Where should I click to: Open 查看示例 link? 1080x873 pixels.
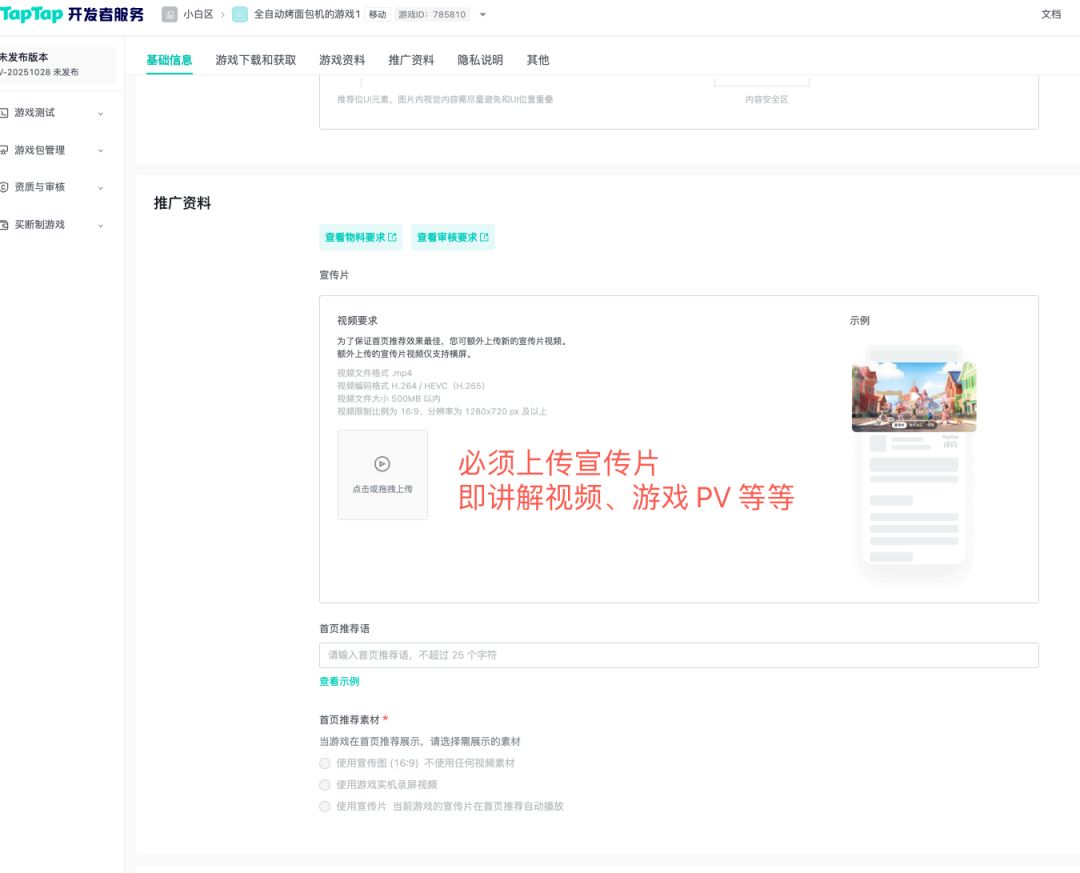(339, 681)
